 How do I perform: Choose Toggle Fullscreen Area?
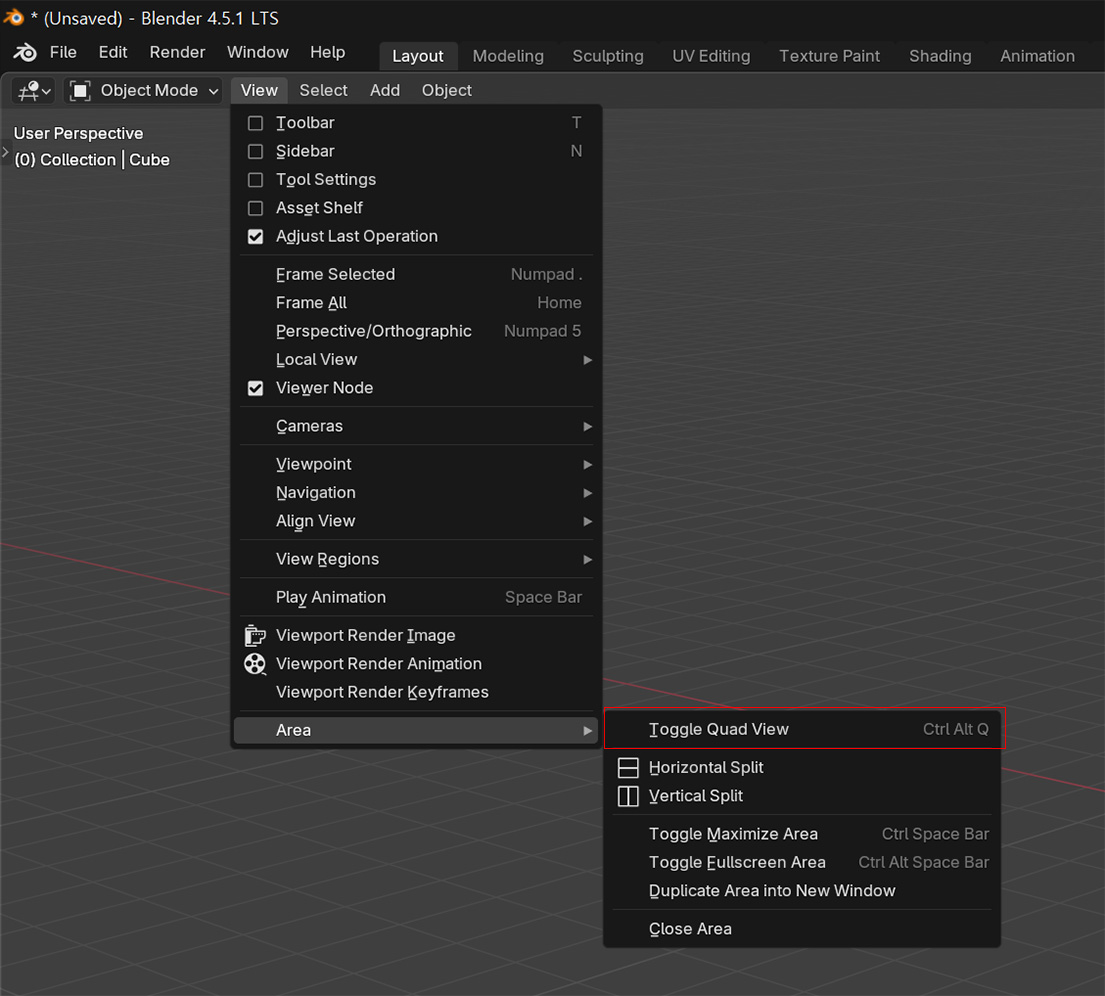point(803,863)
